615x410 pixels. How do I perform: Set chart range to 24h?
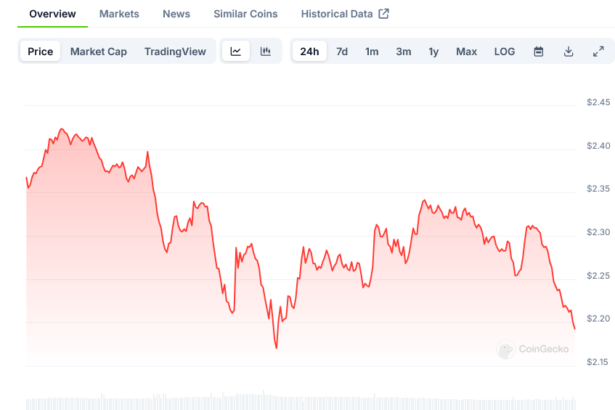coord(310,52)
